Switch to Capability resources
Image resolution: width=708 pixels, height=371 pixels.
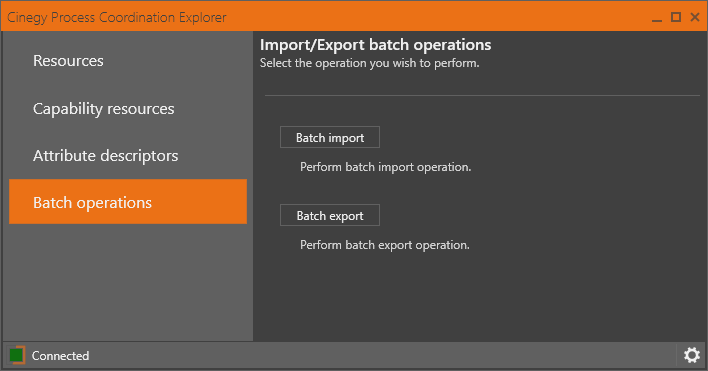(x=128, y=109)
